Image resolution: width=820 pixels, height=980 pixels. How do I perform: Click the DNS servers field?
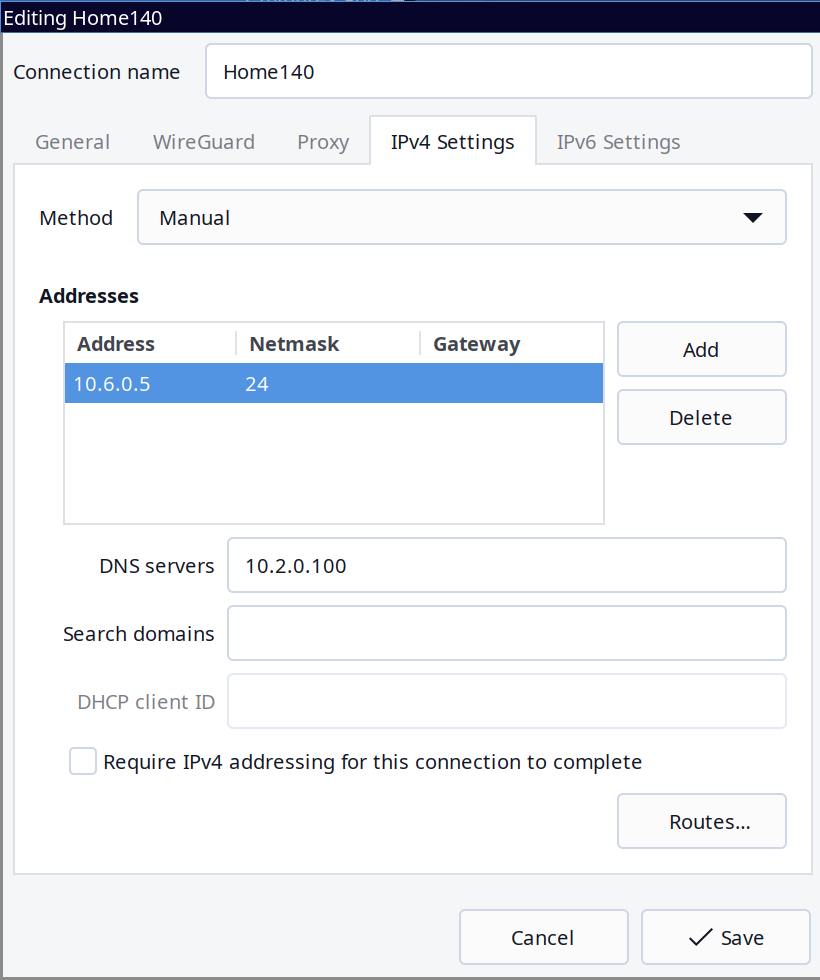(506, 566)
